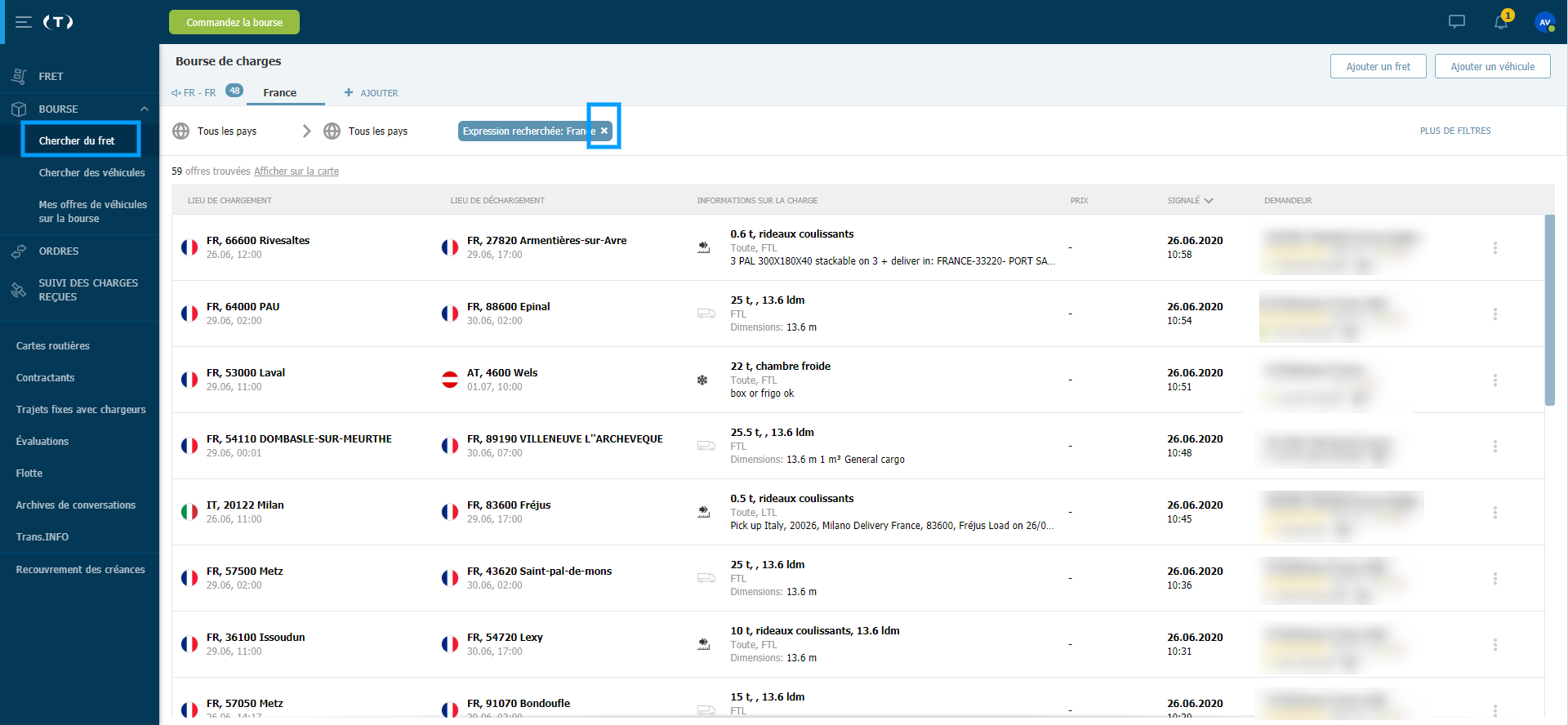Open row menu for the Issoudun offer
Viewport: 1568px width, 725px height.
click(1495, 644)
